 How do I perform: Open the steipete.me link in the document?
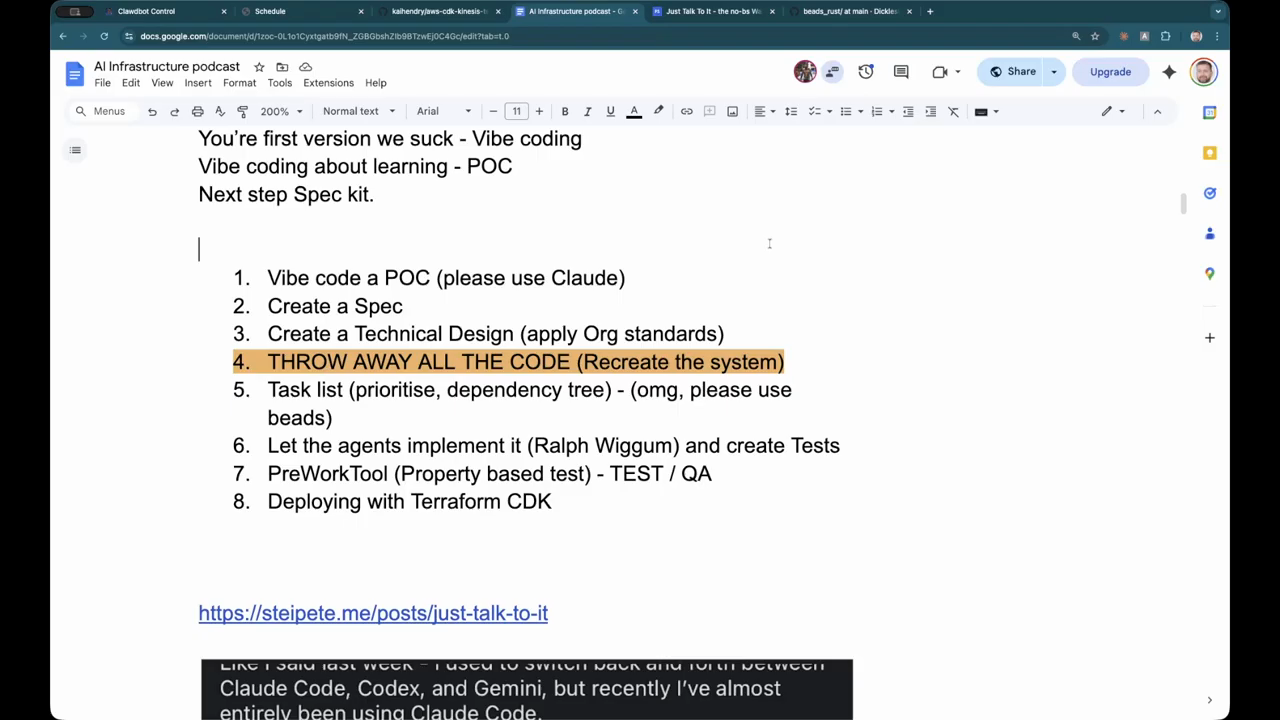(x=373, y=613)
